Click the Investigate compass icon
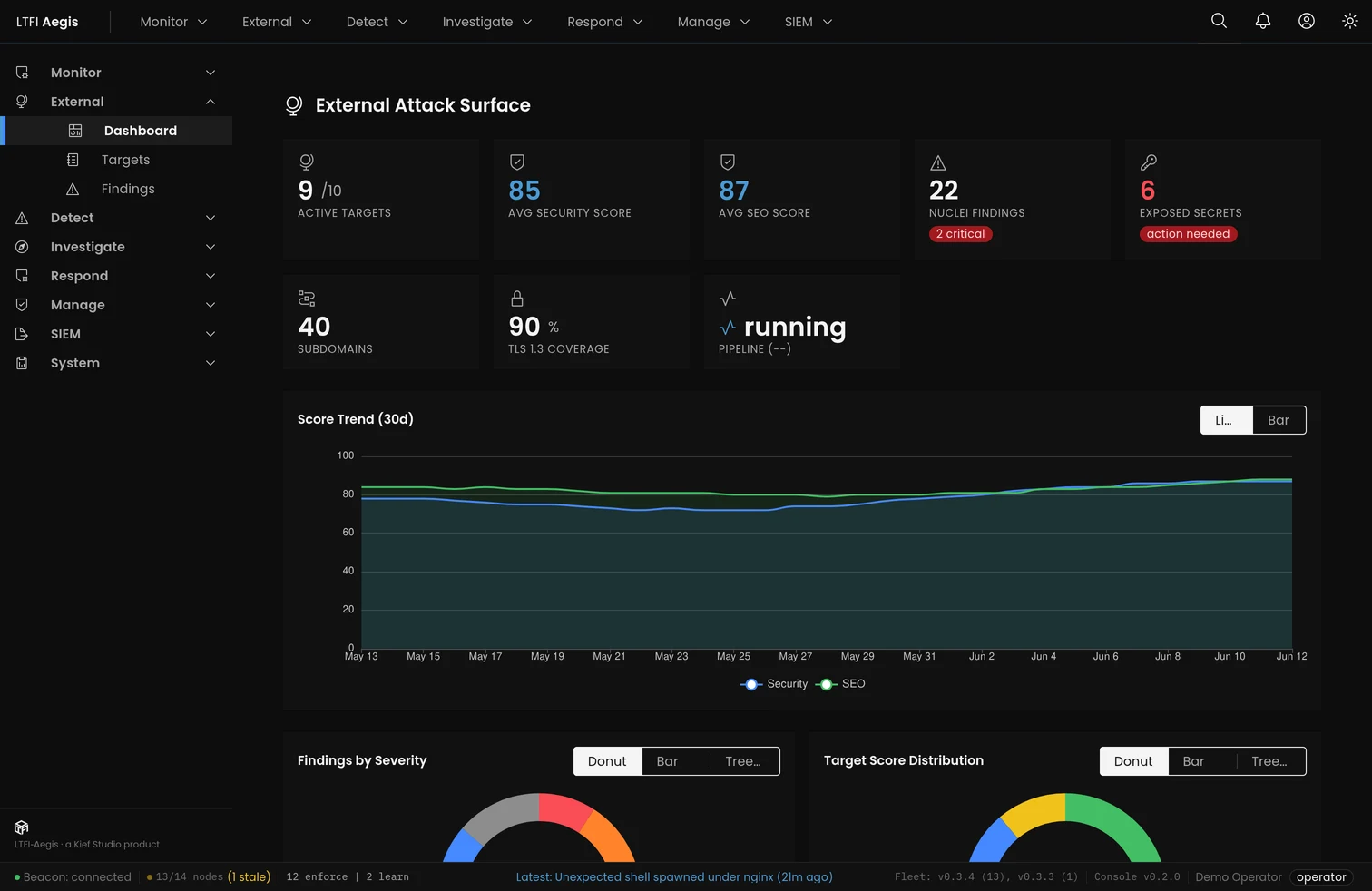This screenshot has height=891, width=1372. click(22, 247)
